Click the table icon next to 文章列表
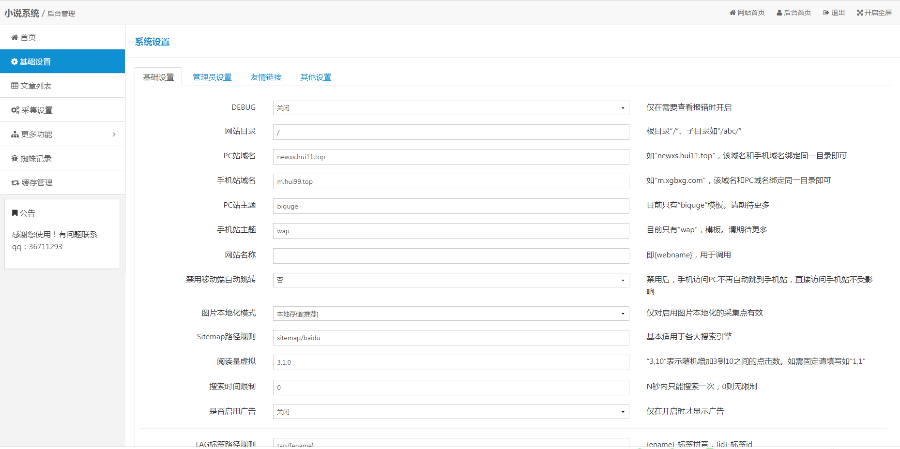Image resolution: width=900 pixels, height=449 pixels. point(14,86)
